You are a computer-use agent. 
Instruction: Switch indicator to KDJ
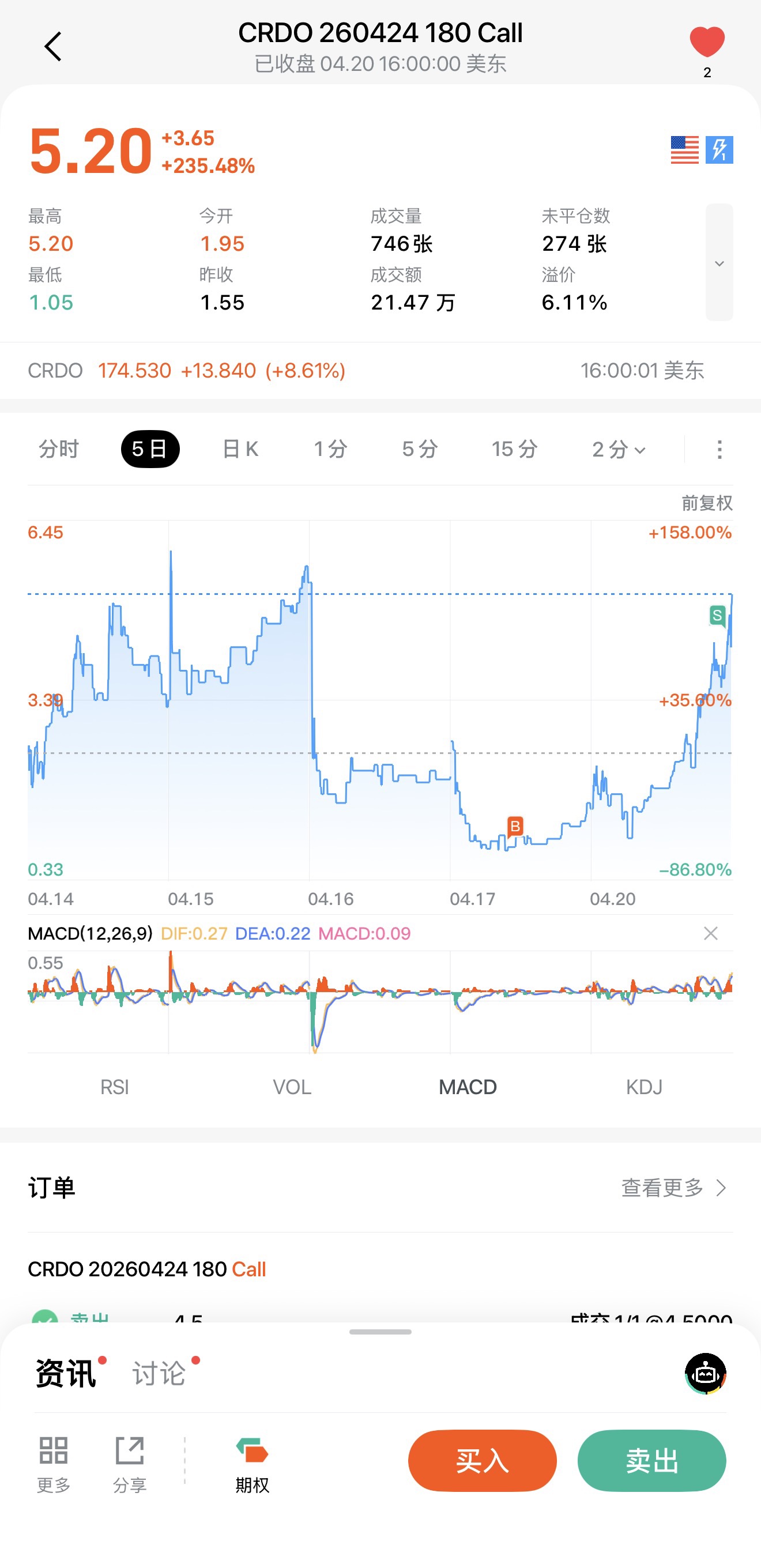(x=643, y=1087)
